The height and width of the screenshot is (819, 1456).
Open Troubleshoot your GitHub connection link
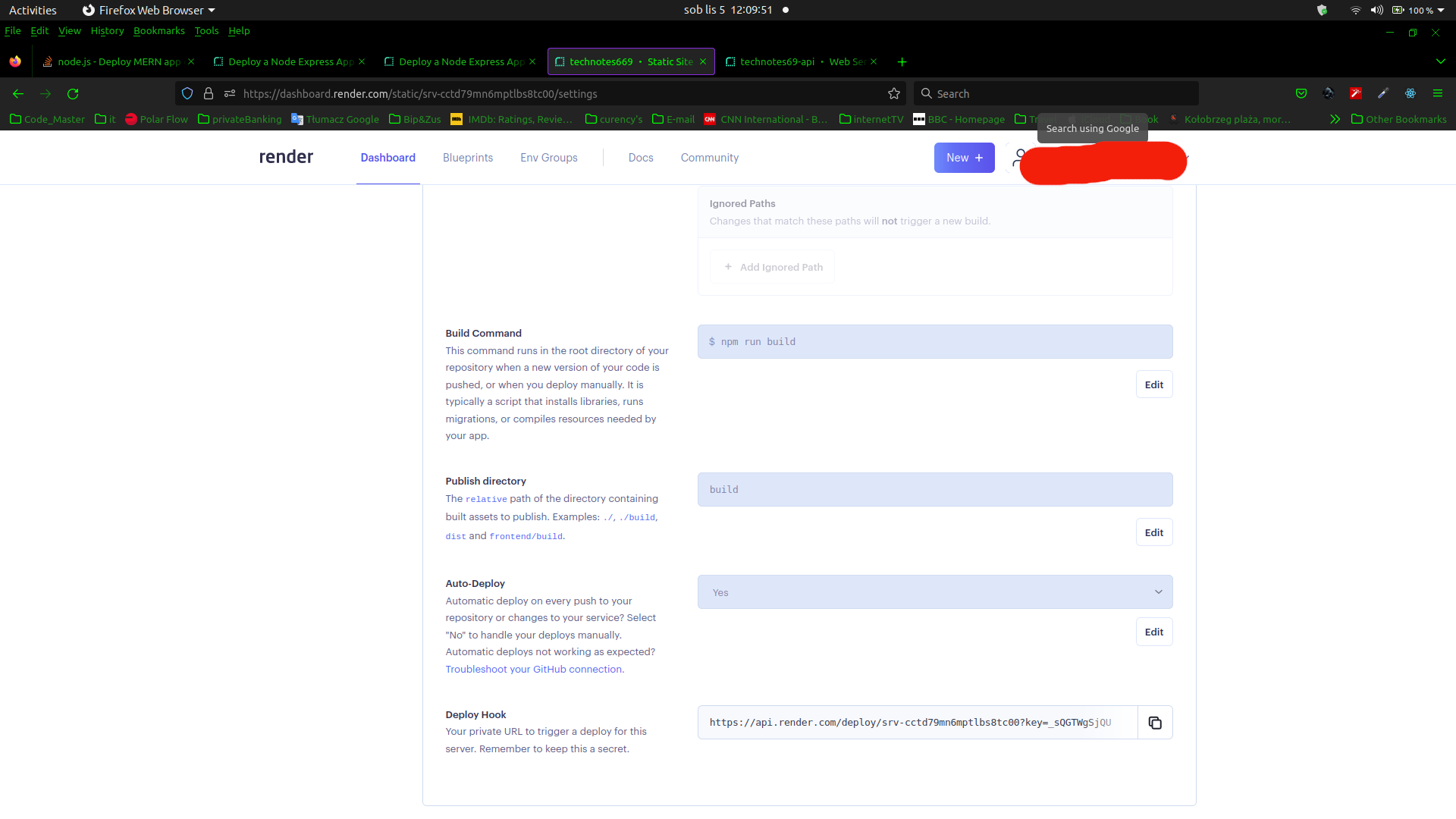pos(534,669)
